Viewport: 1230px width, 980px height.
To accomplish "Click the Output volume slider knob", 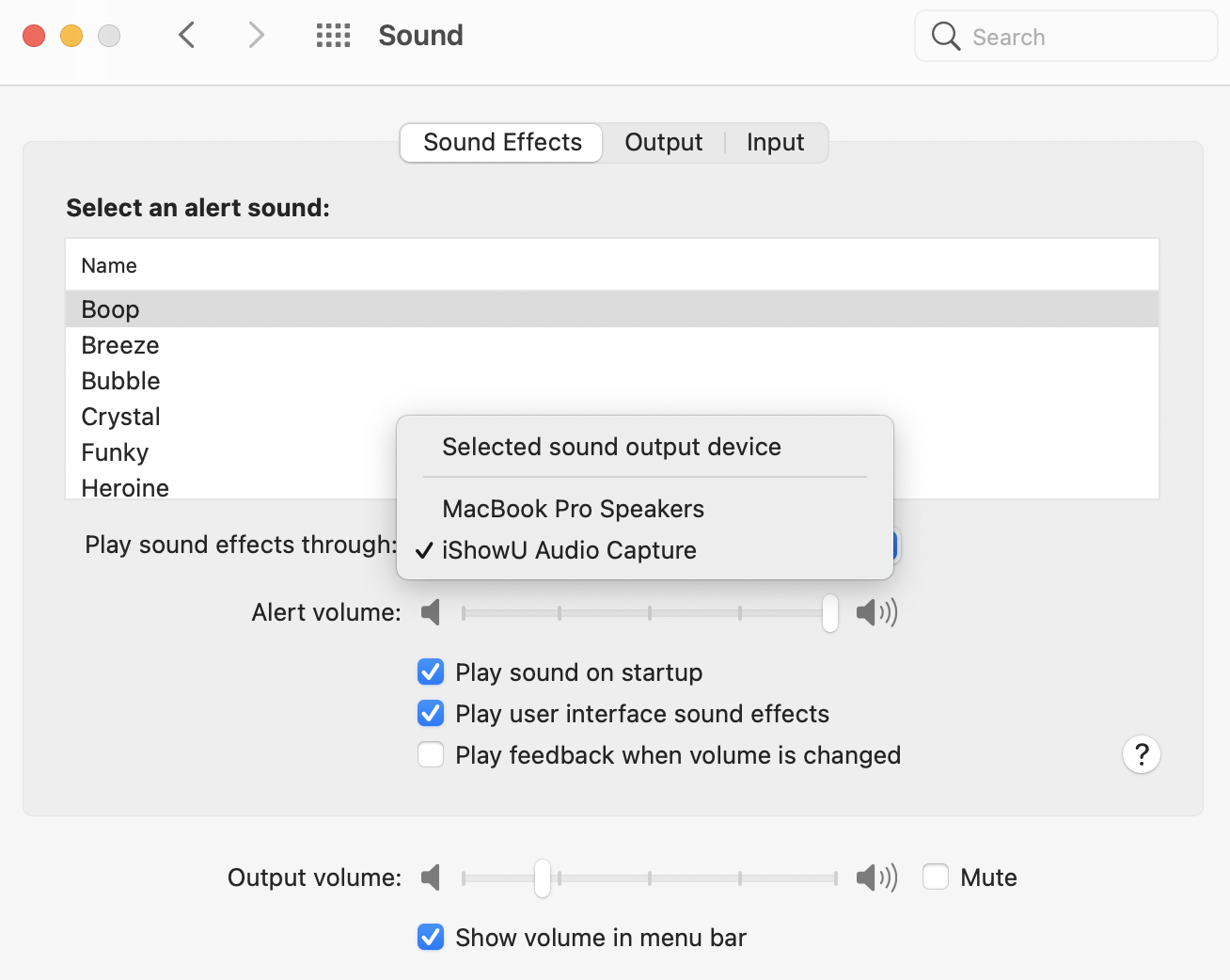I will pyautogui.click(x=543, y=878).
